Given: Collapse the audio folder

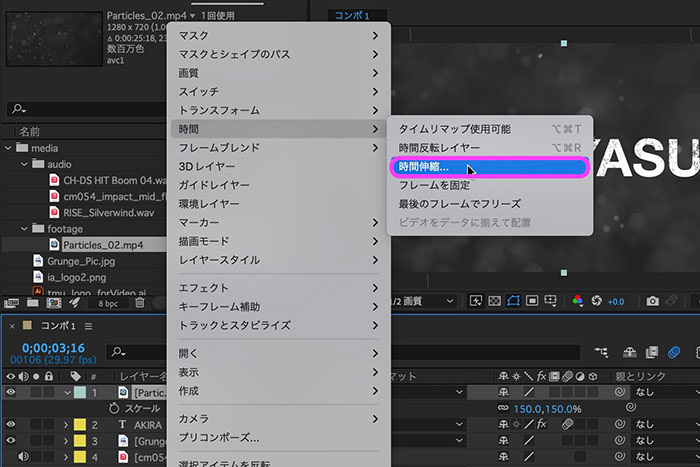Looking at the screenshot, I should (x=24, y=164).
